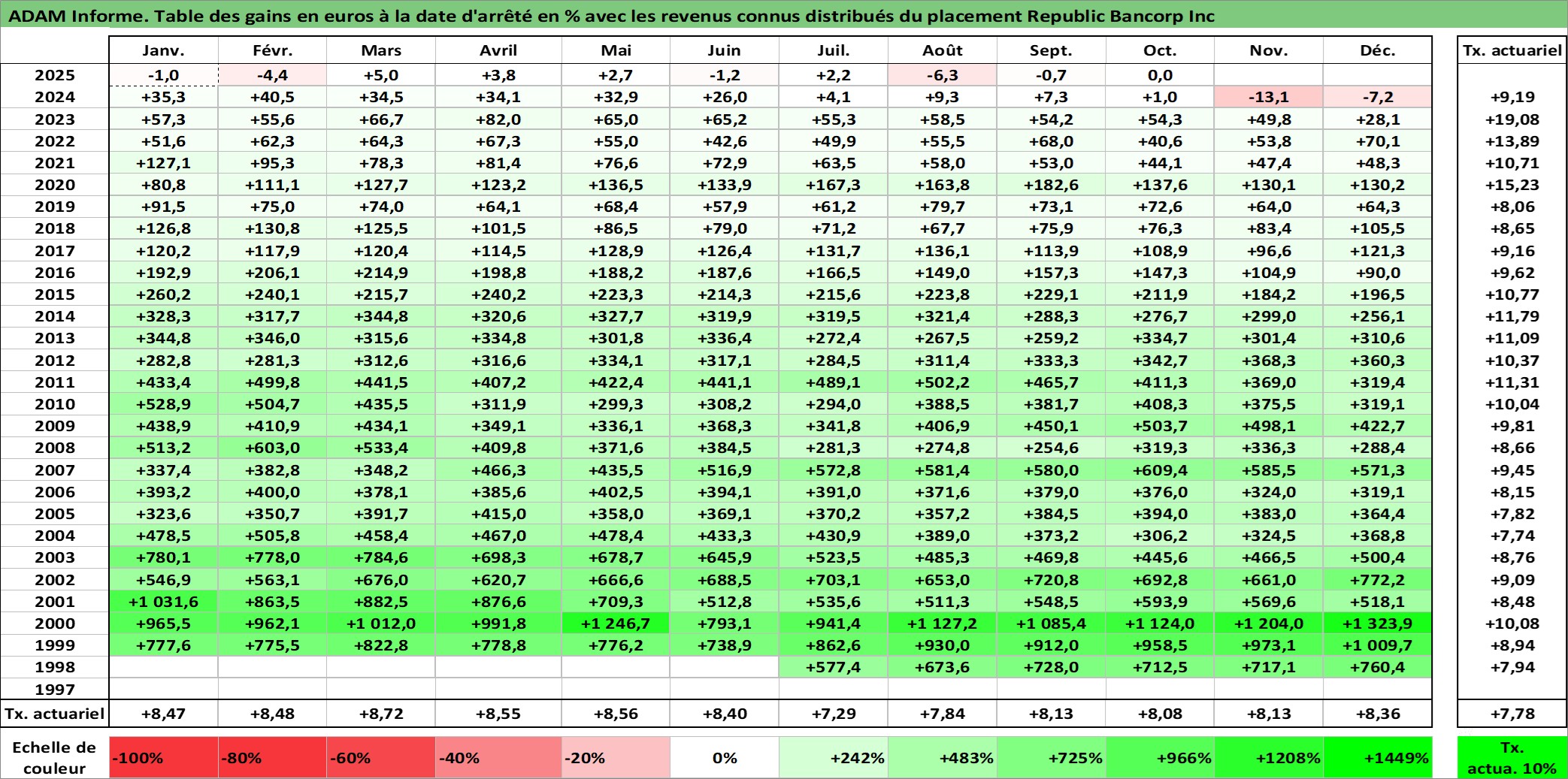1568x779 pixels.
Task: Click the 0% white legend cell
Action: [x=725, y=757]
